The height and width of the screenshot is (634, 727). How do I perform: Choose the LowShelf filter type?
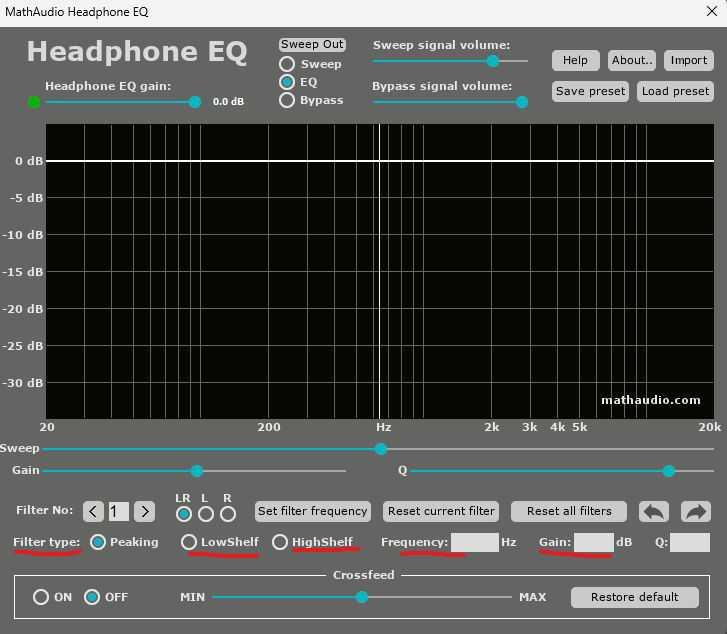pos(189,542)
